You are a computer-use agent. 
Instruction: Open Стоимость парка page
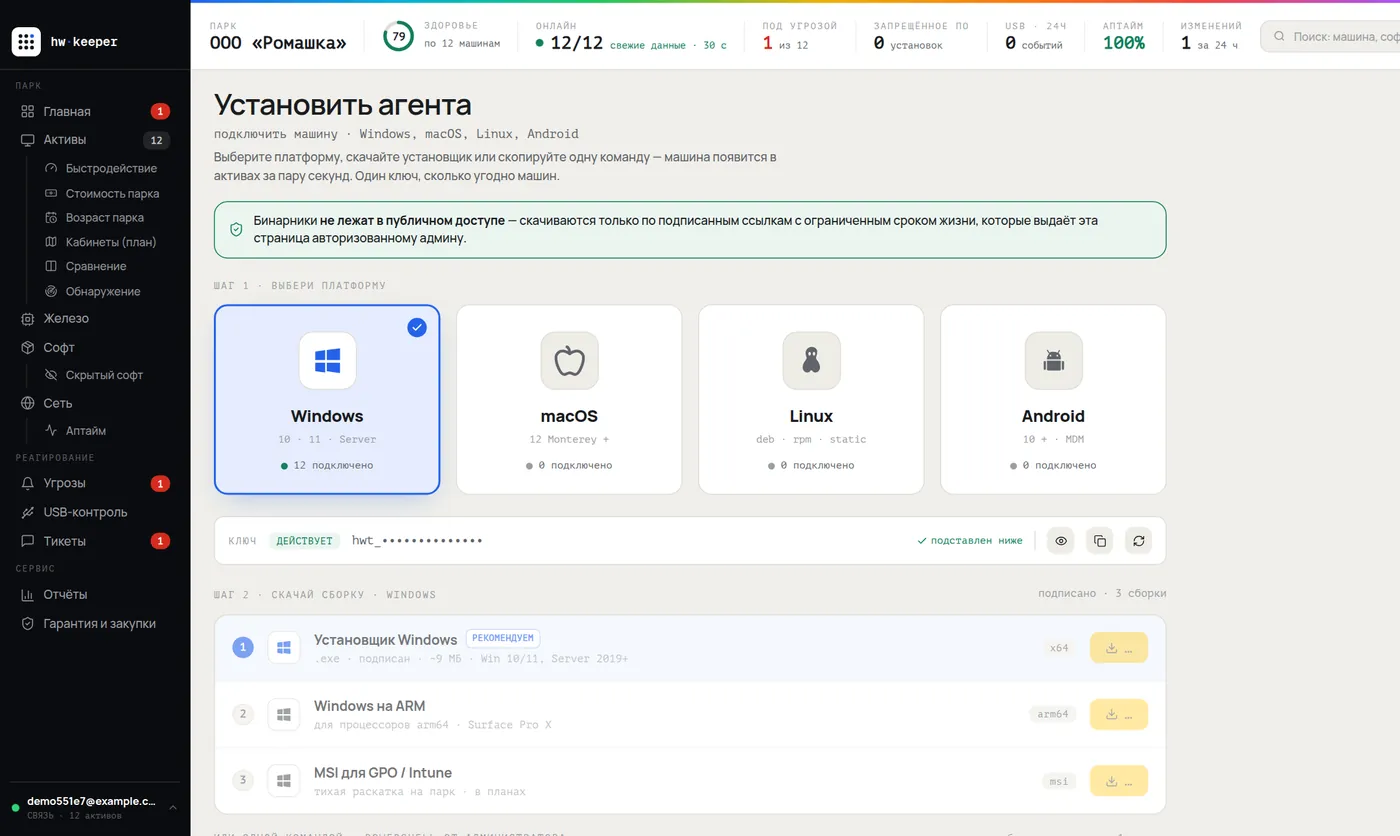point(112,193)
